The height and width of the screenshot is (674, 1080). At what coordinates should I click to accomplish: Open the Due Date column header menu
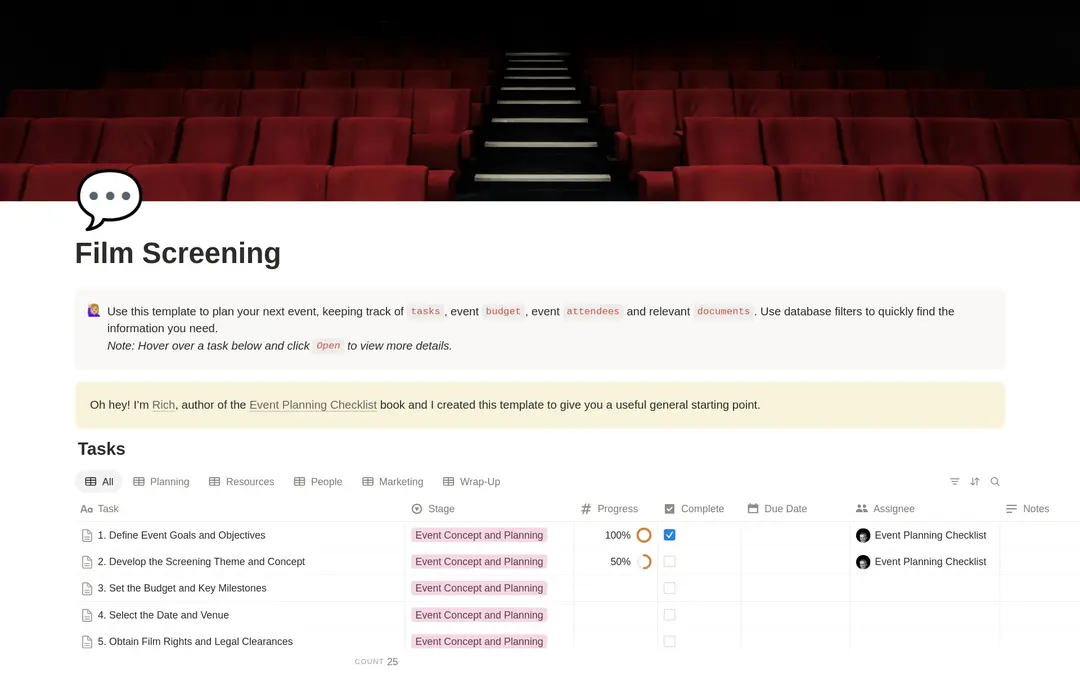coord(777,509)
